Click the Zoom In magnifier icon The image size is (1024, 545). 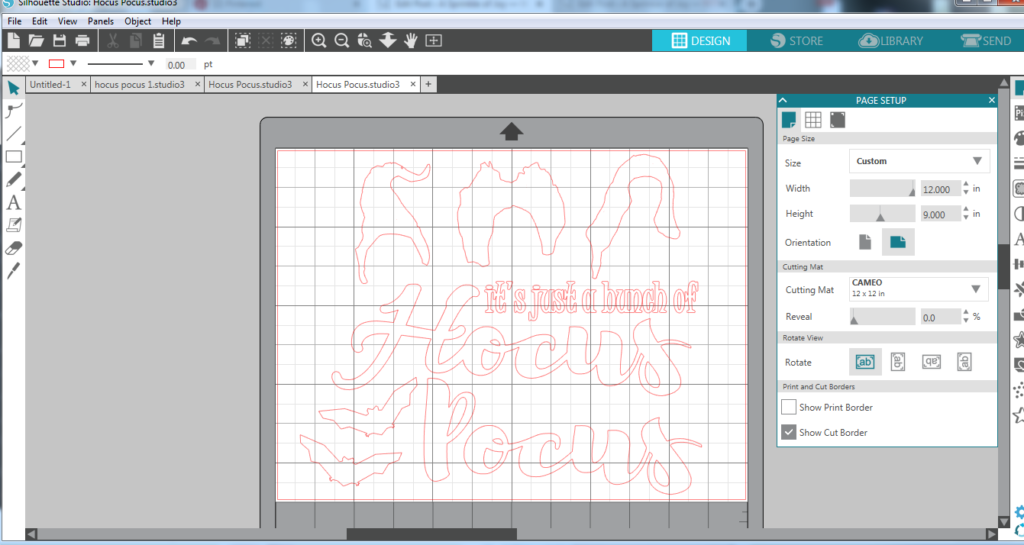319,41
